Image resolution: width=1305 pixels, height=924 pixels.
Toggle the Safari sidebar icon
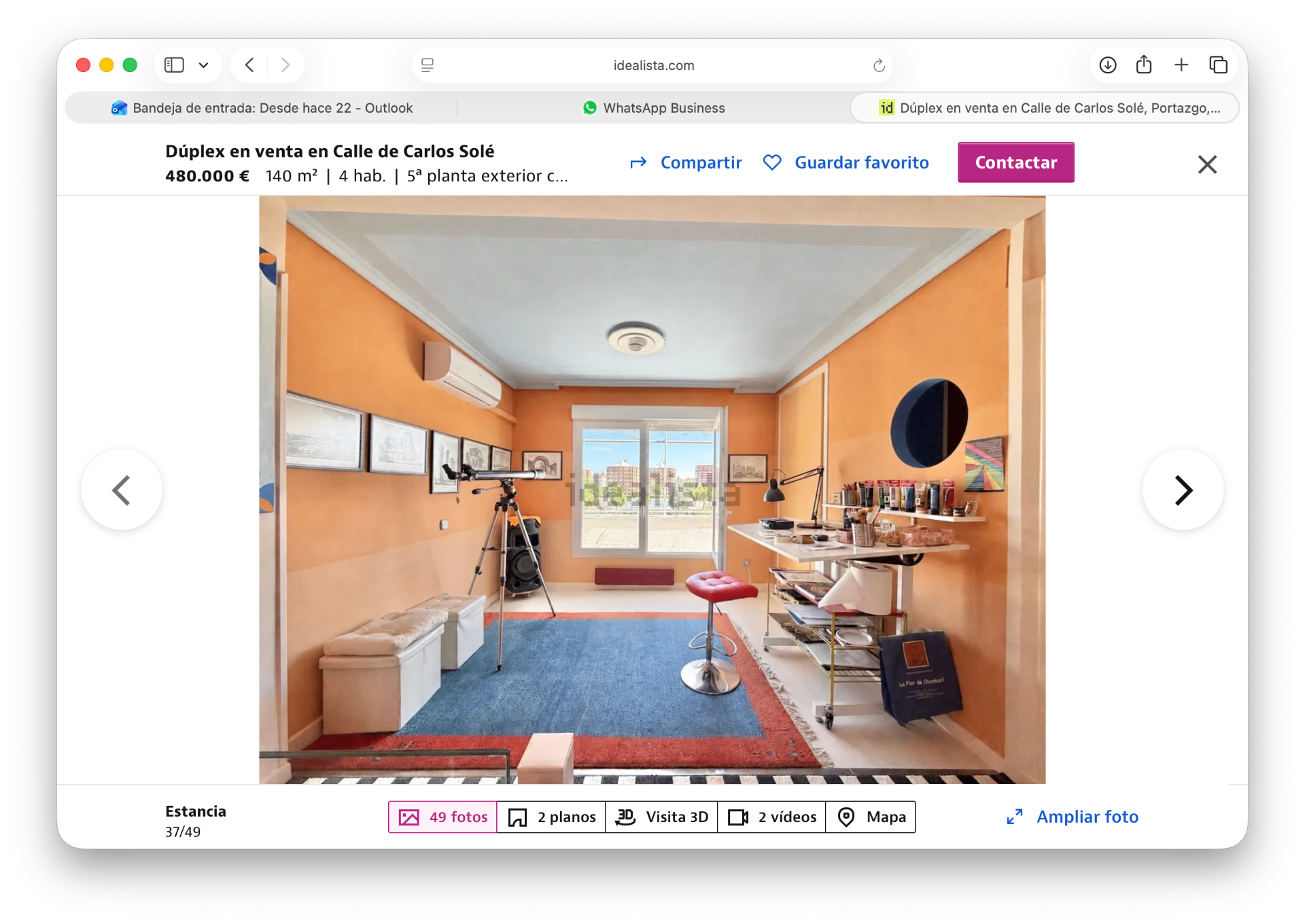(x=174, y=65)
